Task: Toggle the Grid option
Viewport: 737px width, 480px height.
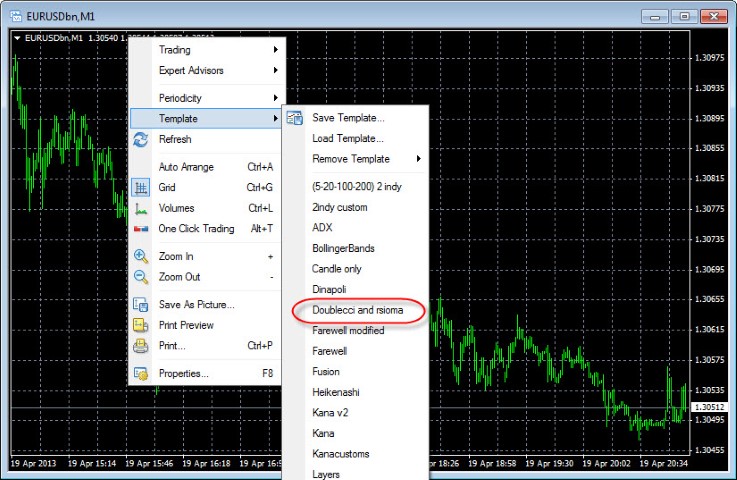Action: pos(205,188)
